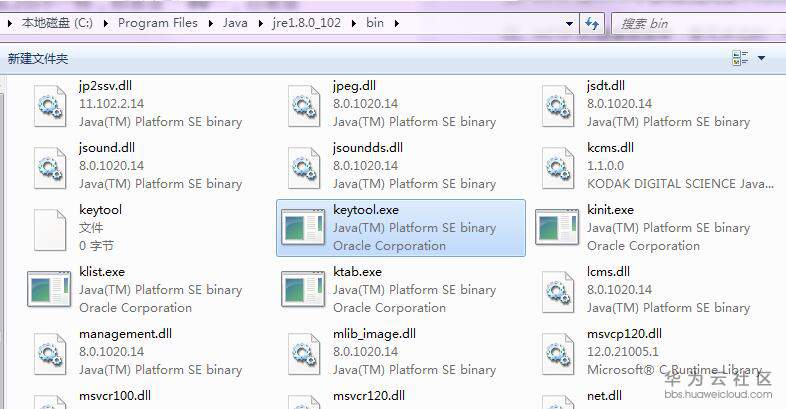Select the file name jsound.dll
Image resolution: width=786 pixels, height=409 pixels.
click(x=107, y=148)
